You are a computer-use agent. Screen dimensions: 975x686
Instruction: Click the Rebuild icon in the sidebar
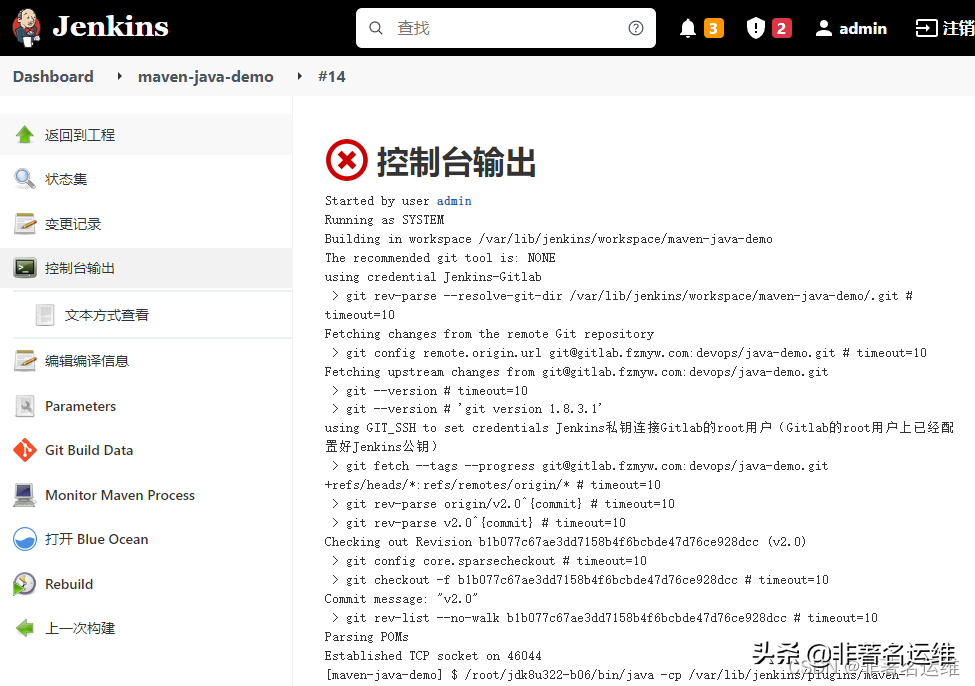25,583
